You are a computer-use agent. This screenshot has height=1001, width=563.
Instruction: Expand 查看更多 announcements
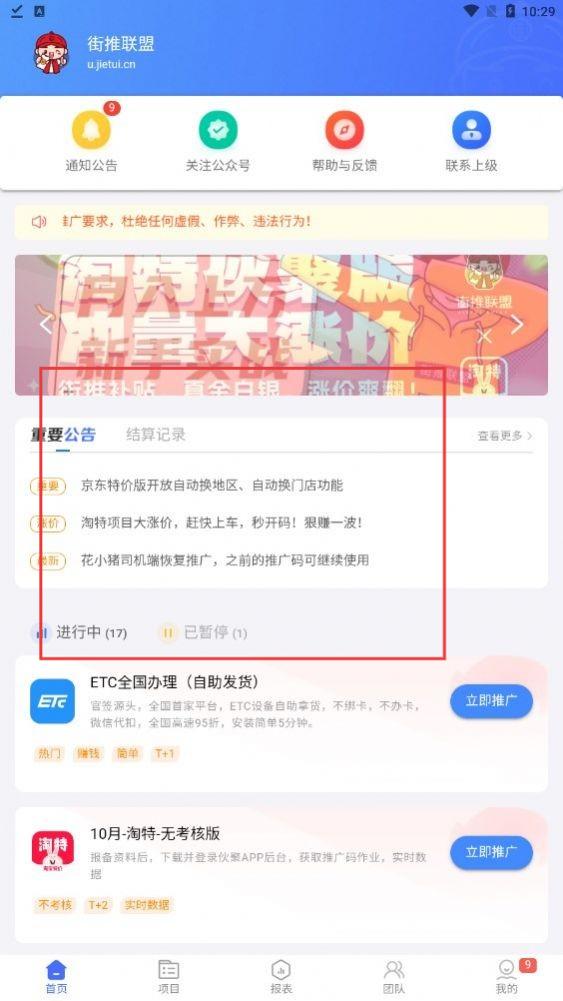(505, 436)
